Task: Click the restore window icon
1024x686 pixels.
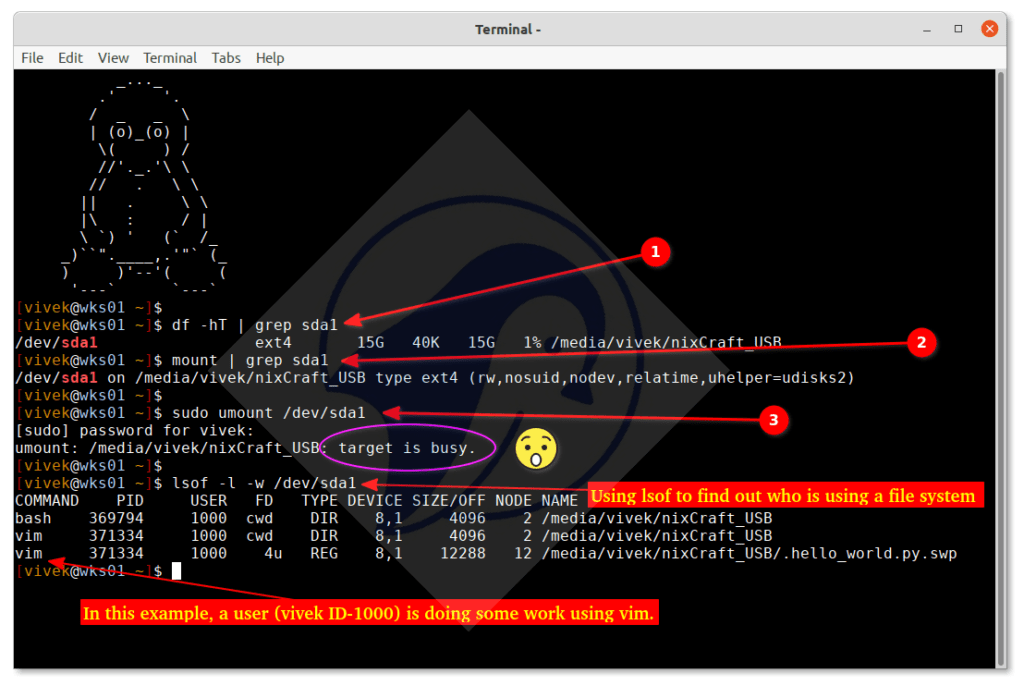Action: coord(957,28)
